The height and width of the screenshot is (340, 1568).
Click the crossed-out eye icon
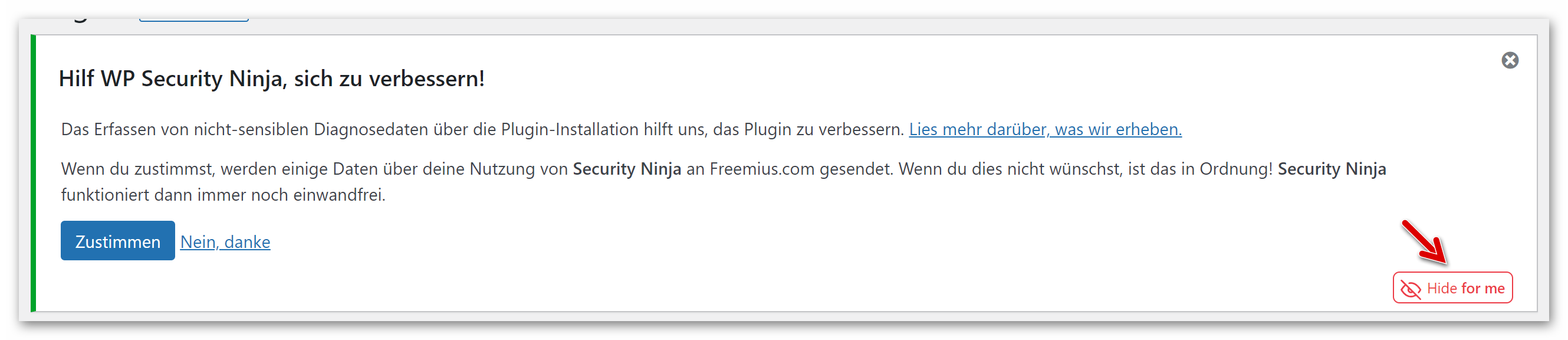click(1410, 289)
